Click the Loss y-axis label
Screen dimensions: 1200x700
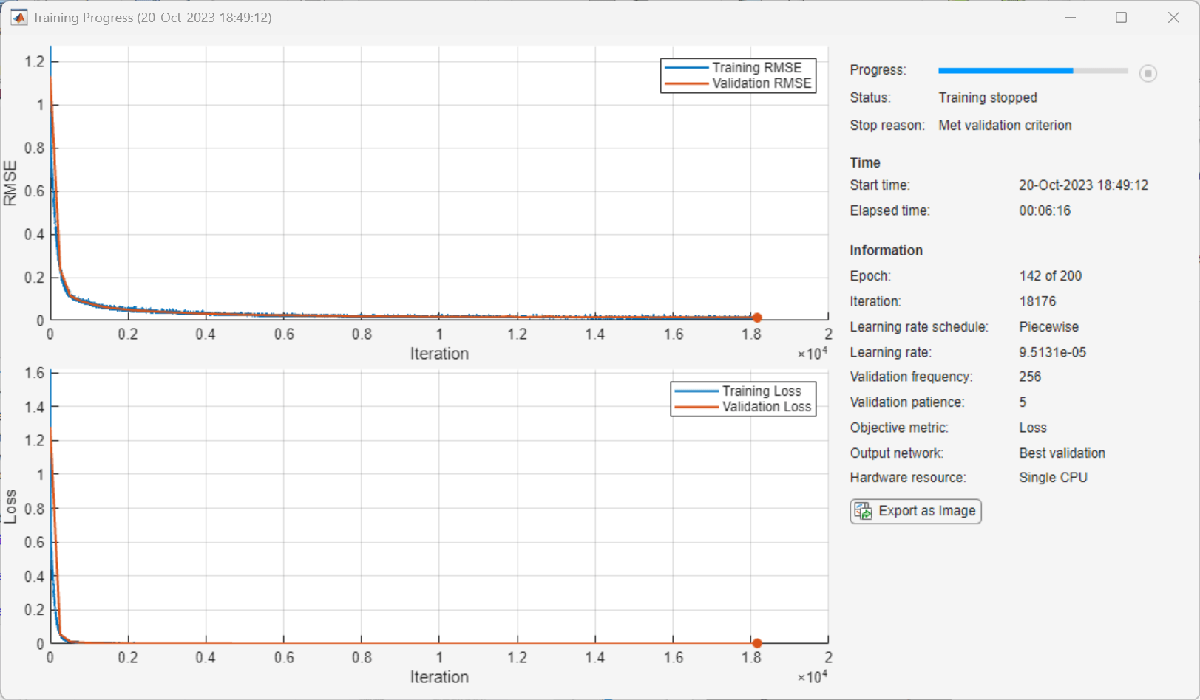(x=11, y=507)
